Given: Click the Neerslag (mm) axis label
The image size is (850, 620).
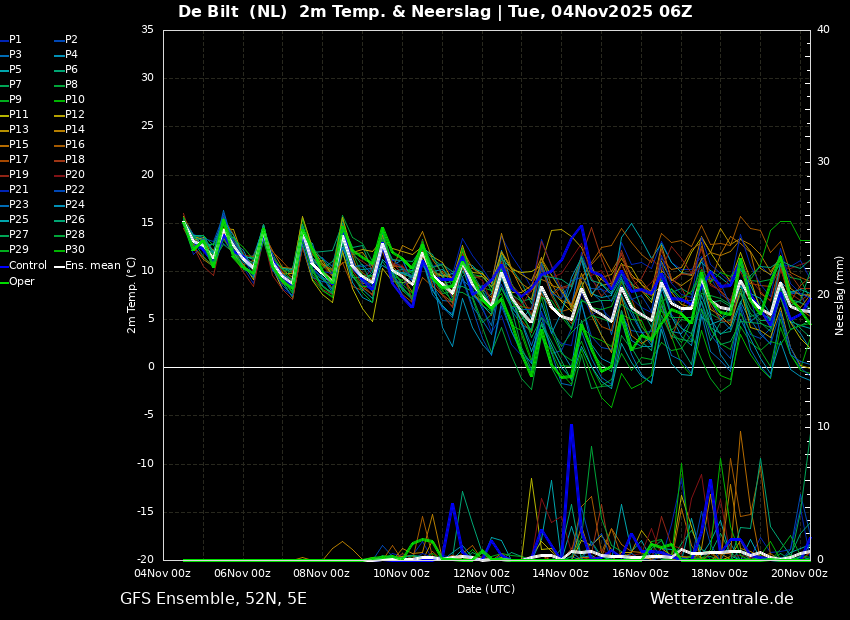Looking at the screenshot, I should (840, 295).
